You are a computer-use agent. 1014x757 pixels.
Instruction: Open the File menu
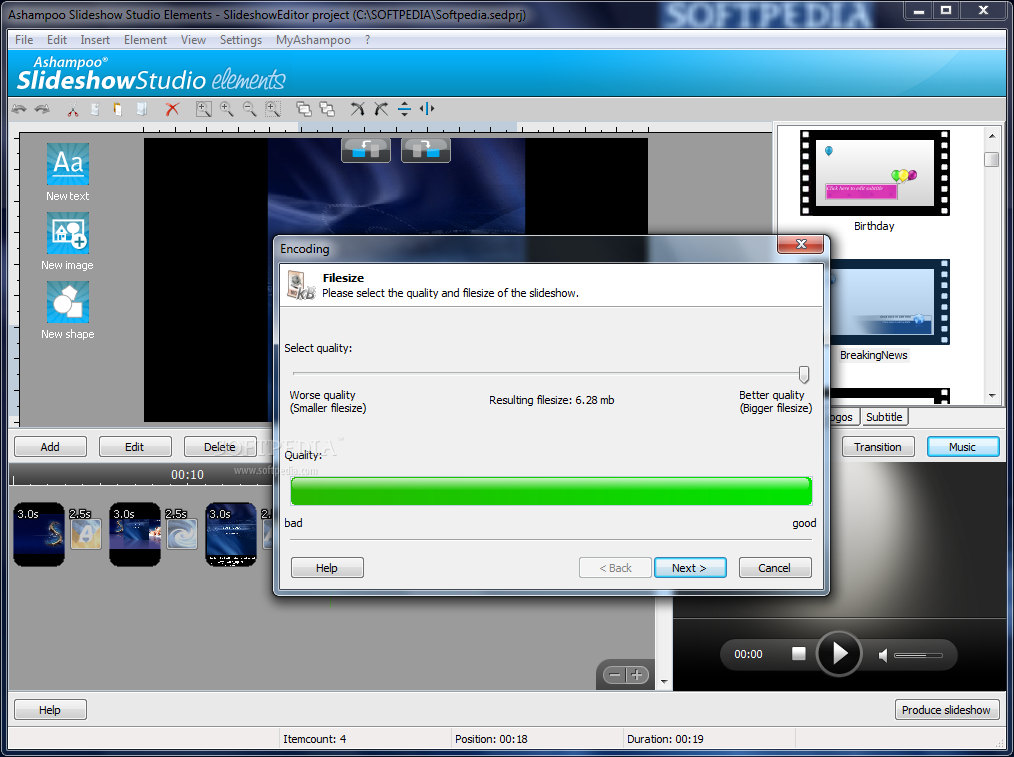[x=24, y=40]
